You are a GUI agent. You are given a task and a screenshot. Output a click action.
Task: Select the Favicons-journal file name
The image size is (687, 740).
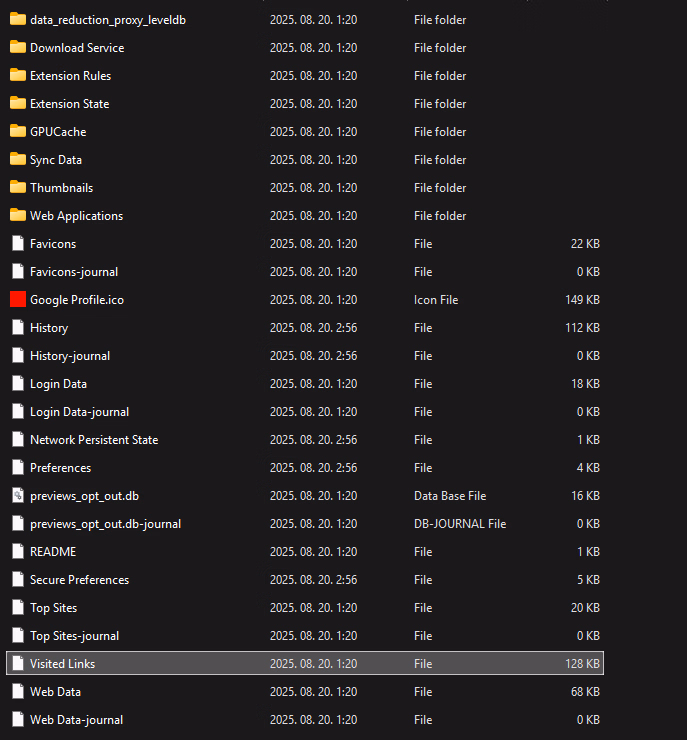pyautogui.click(x=74, y=272)
